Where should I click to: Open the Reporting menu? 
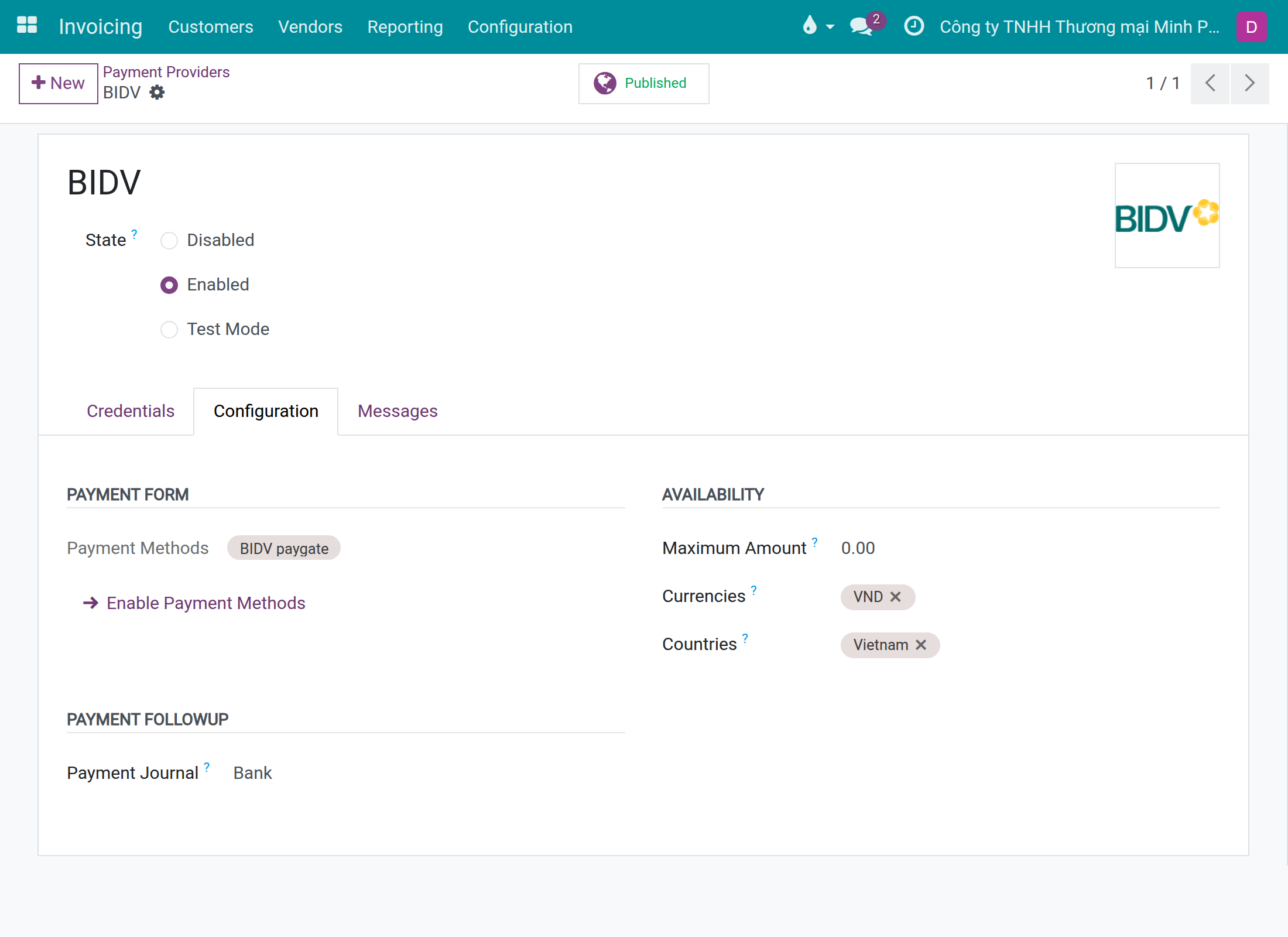click(x=405, y=27)
